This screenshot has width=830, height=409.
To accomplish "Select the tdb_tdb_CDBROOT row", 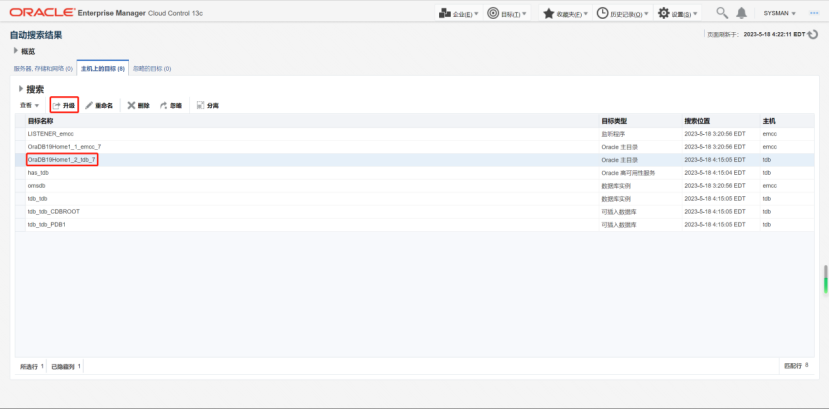I will [x=414, y=212].
